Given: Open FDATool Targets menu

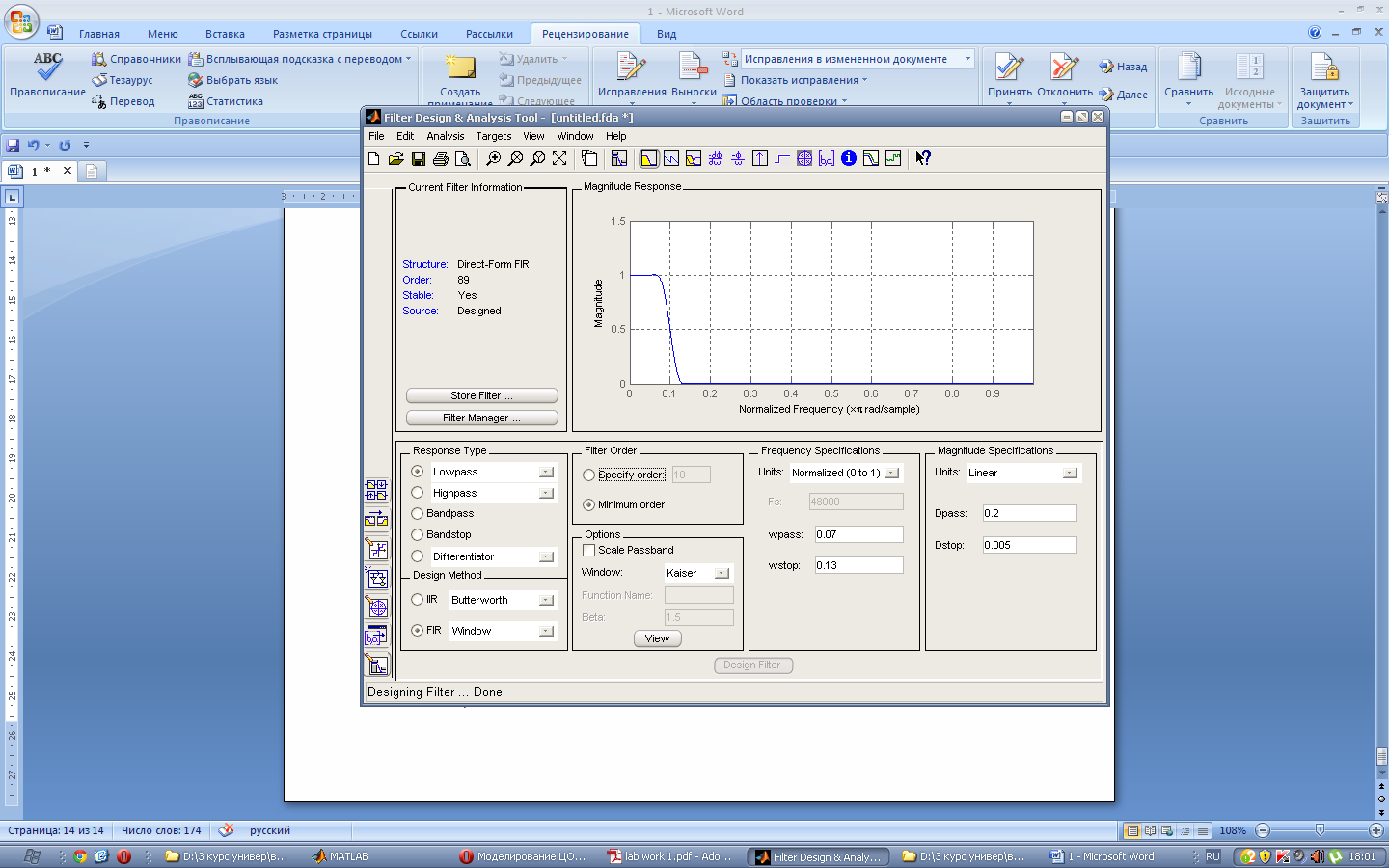Looking at the screenshot, I should [x=493, y=137].
